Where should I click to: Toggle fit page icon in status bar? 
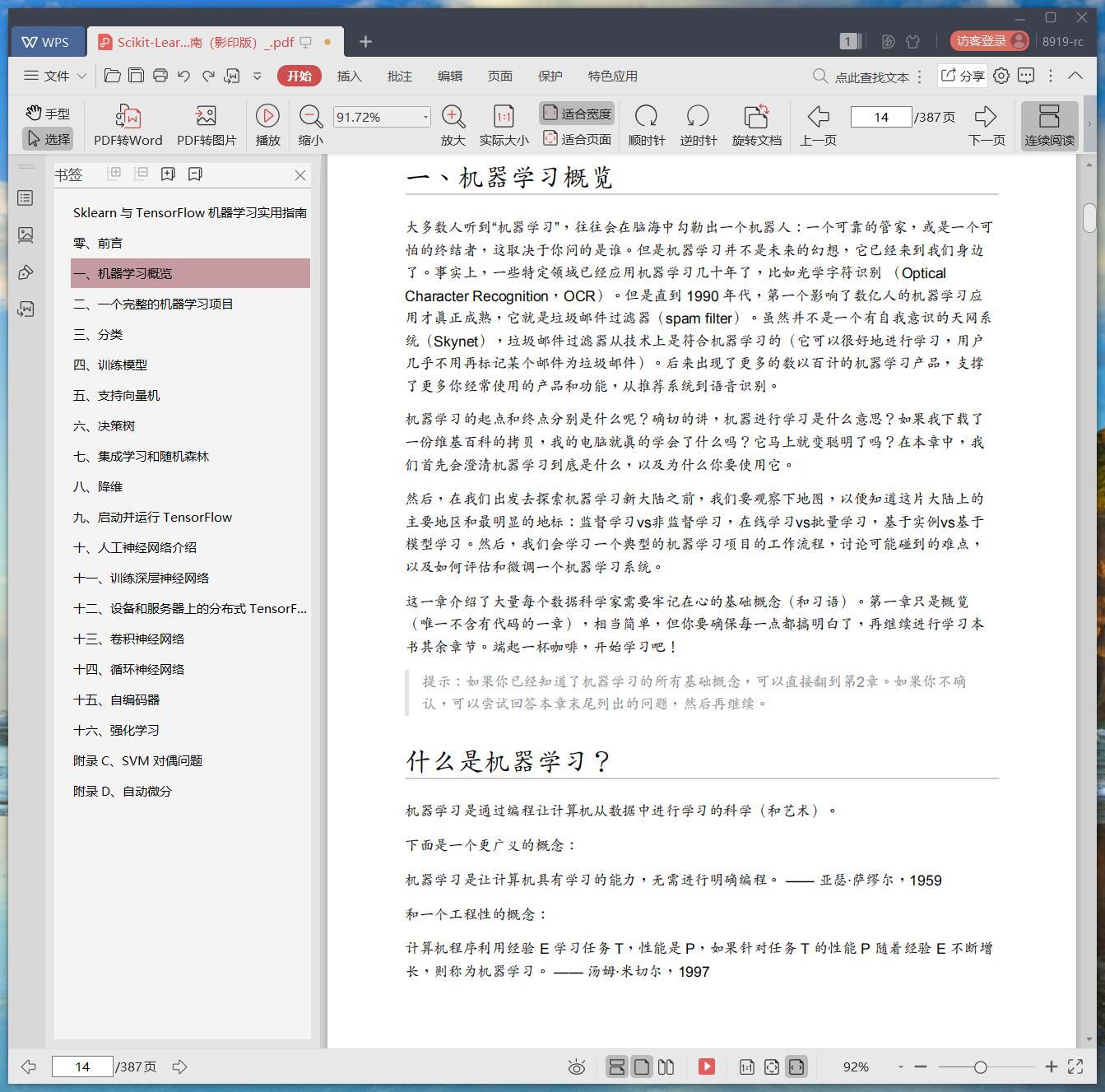click(772, 1067)
